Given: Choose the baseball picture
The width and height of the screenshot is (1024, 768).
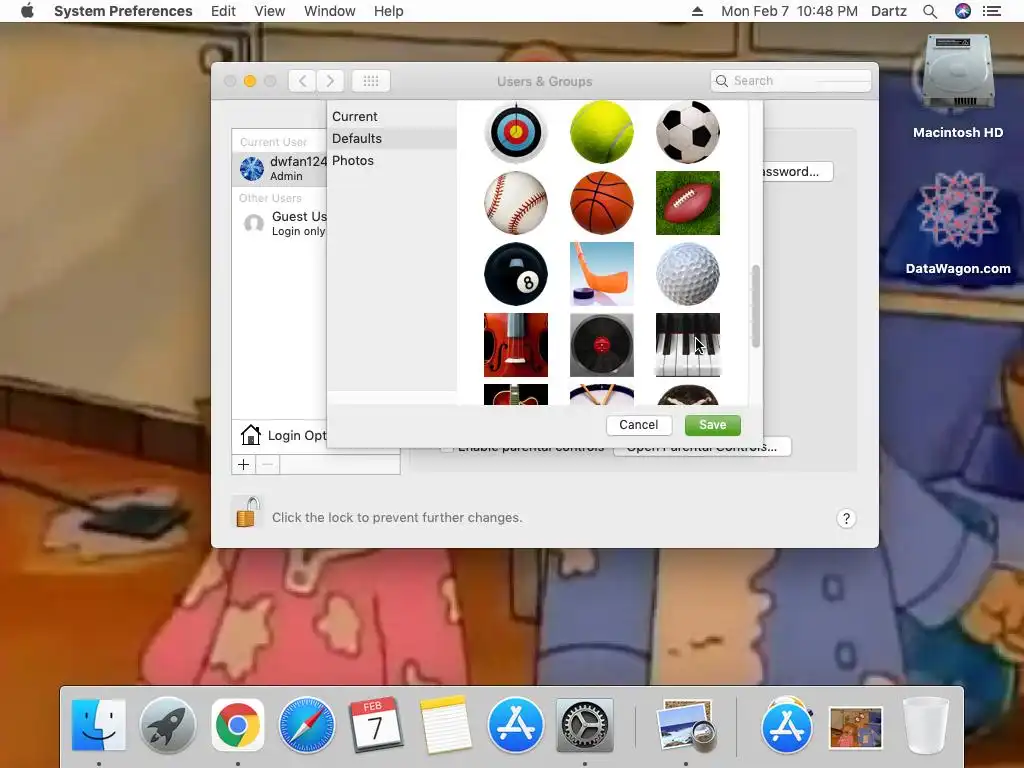Looking at the screenshot, I should tap(516, 203).
